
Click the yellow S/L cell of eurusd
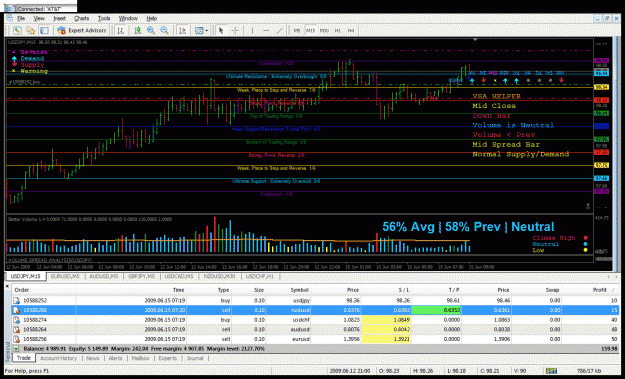(x=386, y=339)
